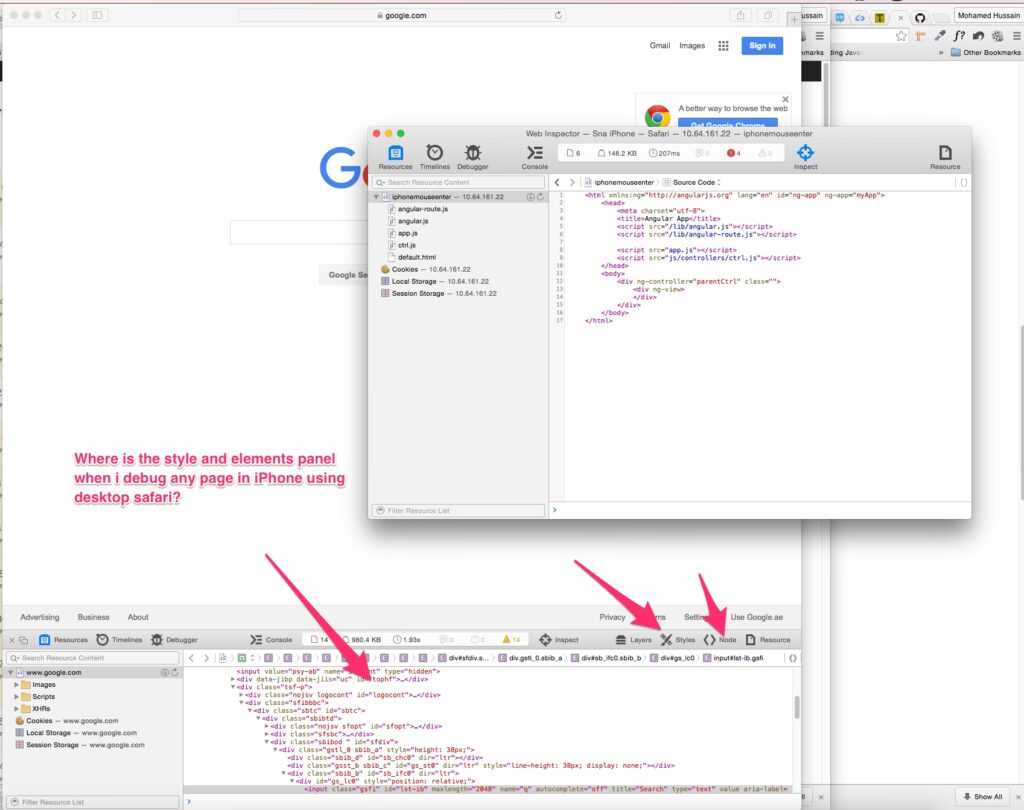Click the blue Sign in button
The height and width of the screenshot is (810, 1024).
[x=762, y=46]
